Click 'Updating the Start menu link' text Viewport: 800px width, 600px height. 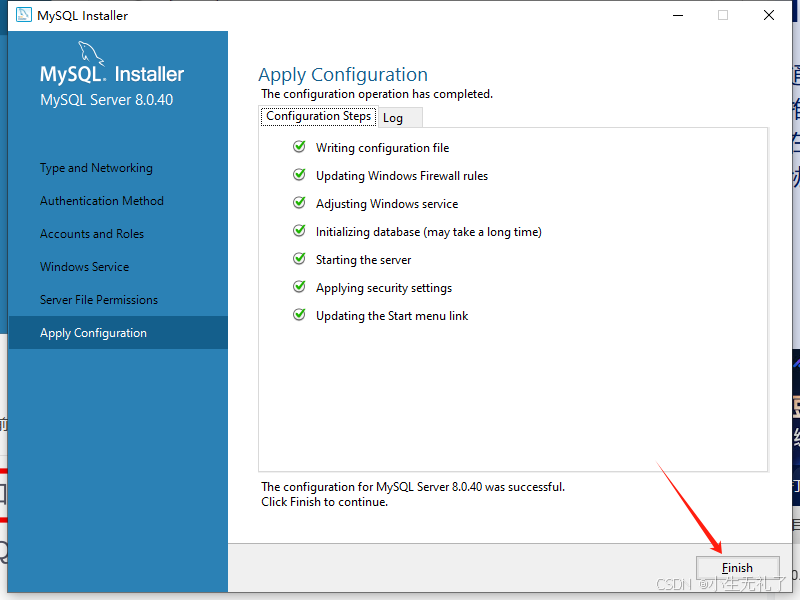point(392,316)
